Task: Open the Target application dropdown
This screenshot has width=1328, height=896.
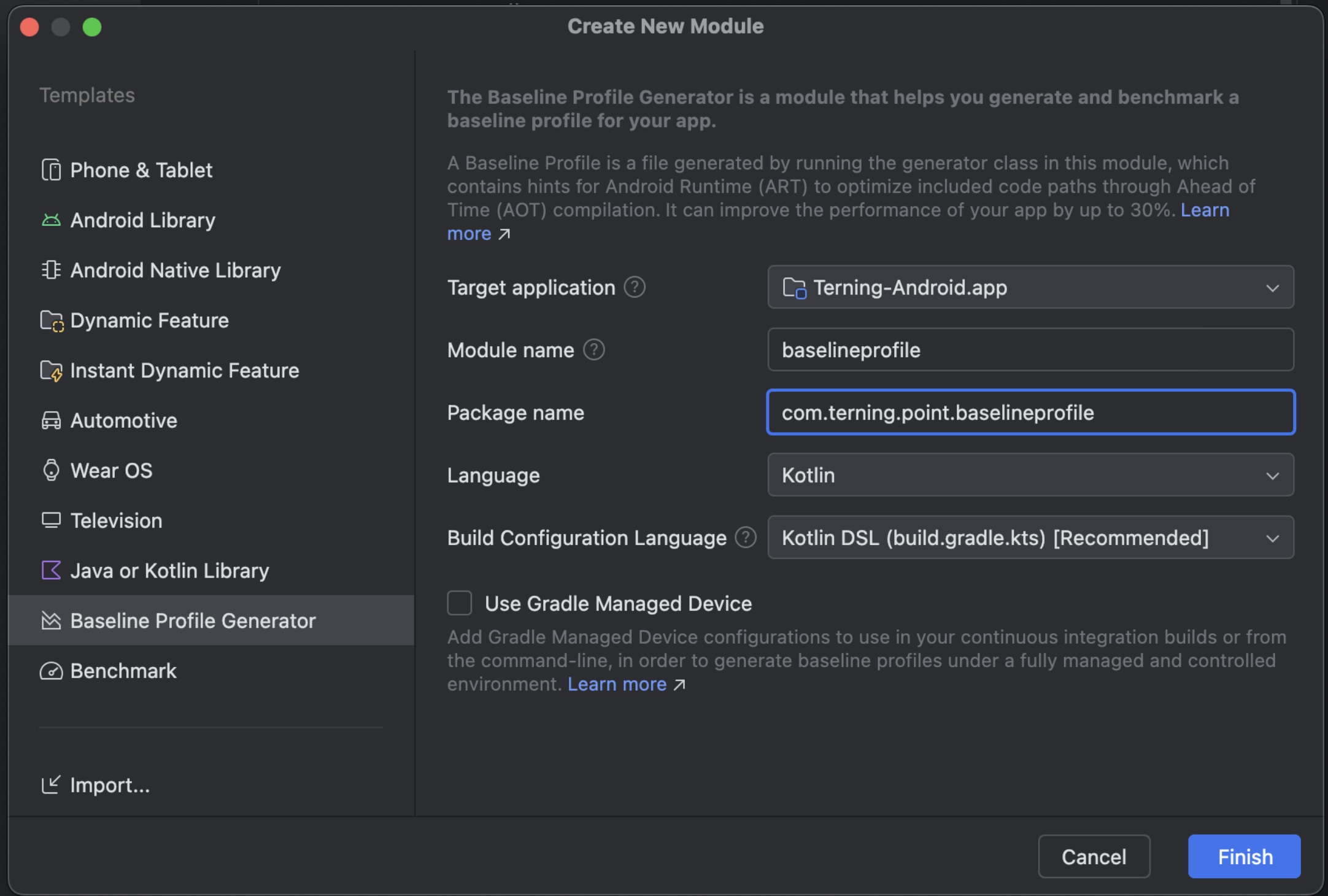Action: (1030, 287)
